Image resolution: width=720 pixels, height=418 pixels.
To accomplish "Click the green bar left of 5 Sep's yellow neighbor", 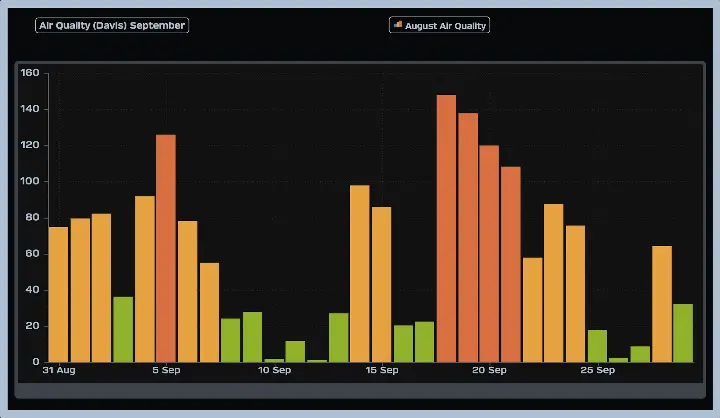I will click(x=123, y=329).
